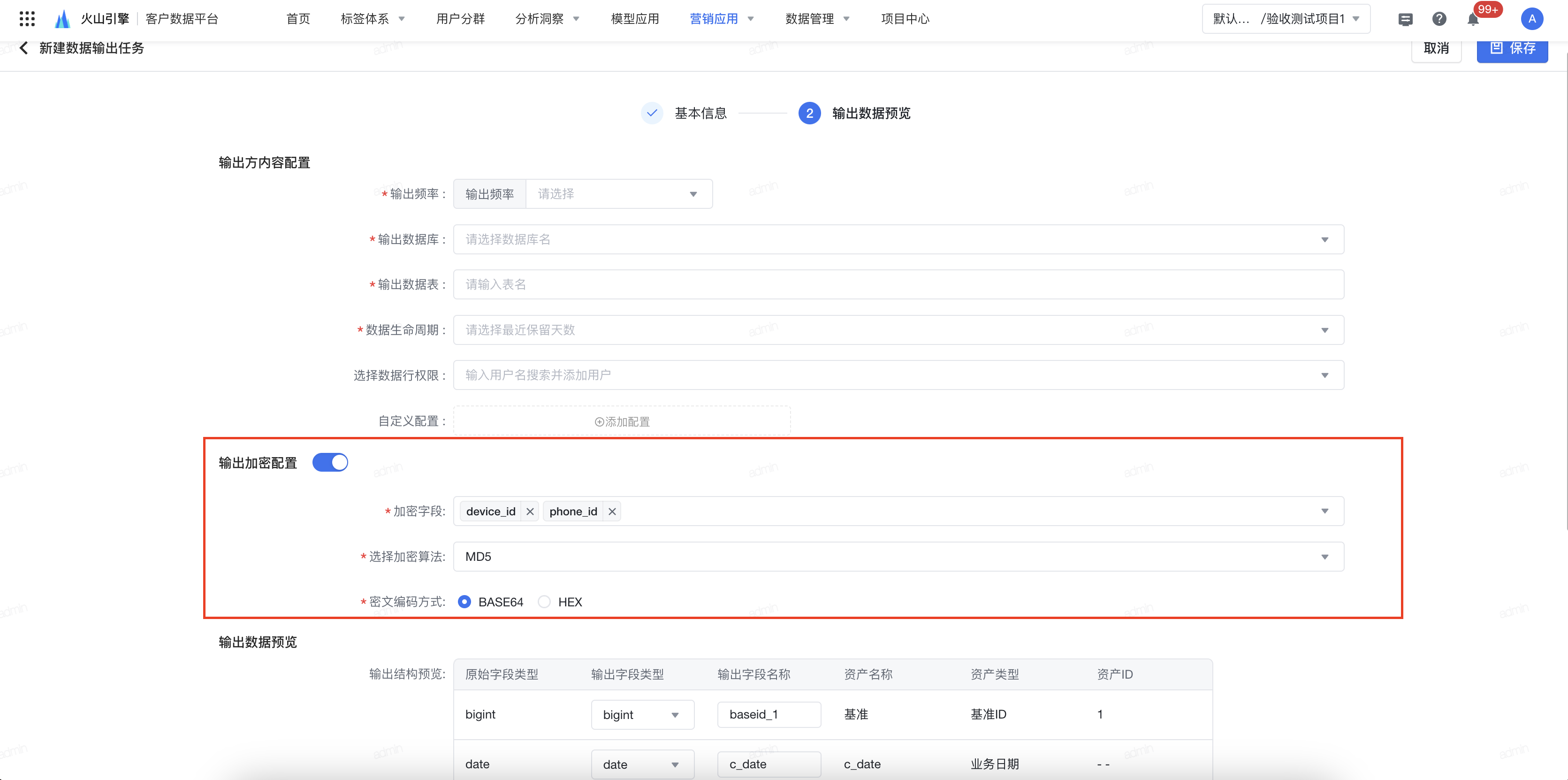The height and width of the screenshot is (780, 1568).
Task: Remove the device_id tag
Action: (530, 512)
